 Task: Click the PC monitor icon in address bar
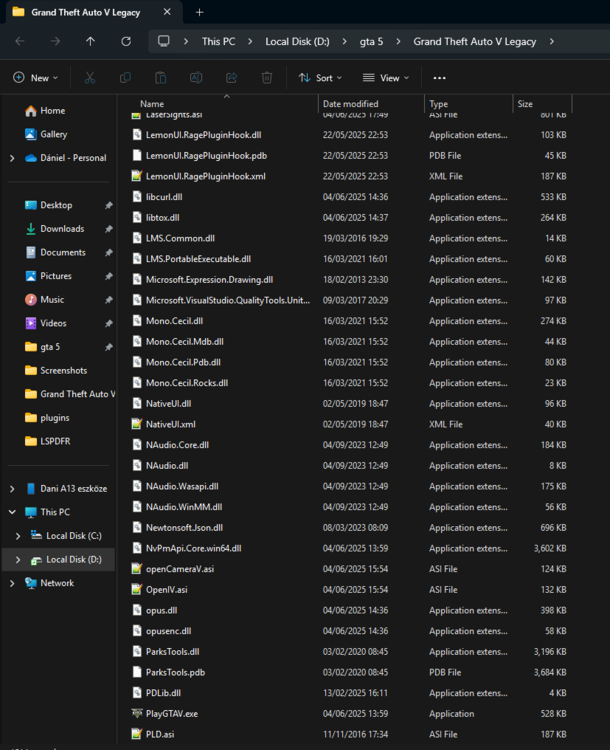coord(164,41)
